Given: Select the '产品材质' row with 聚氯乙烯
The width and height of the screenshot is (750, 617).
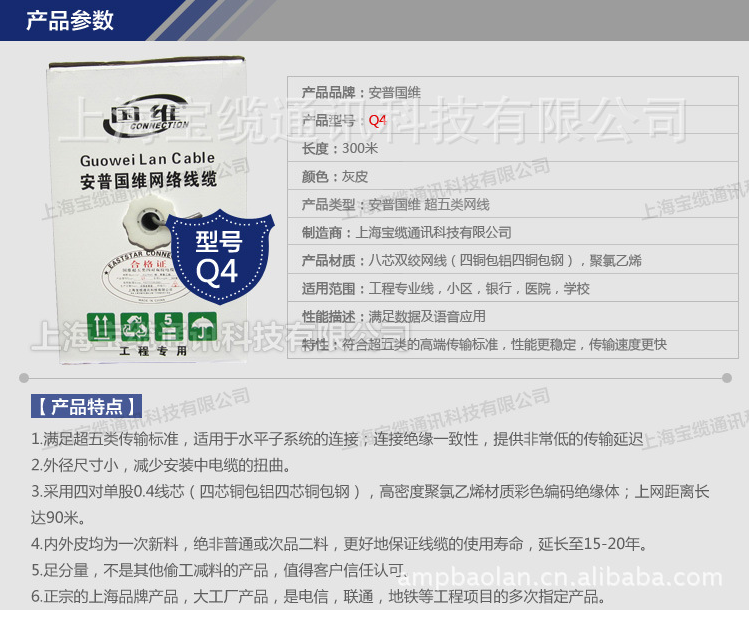Looking at the screenshot, I should coord(513,260).
